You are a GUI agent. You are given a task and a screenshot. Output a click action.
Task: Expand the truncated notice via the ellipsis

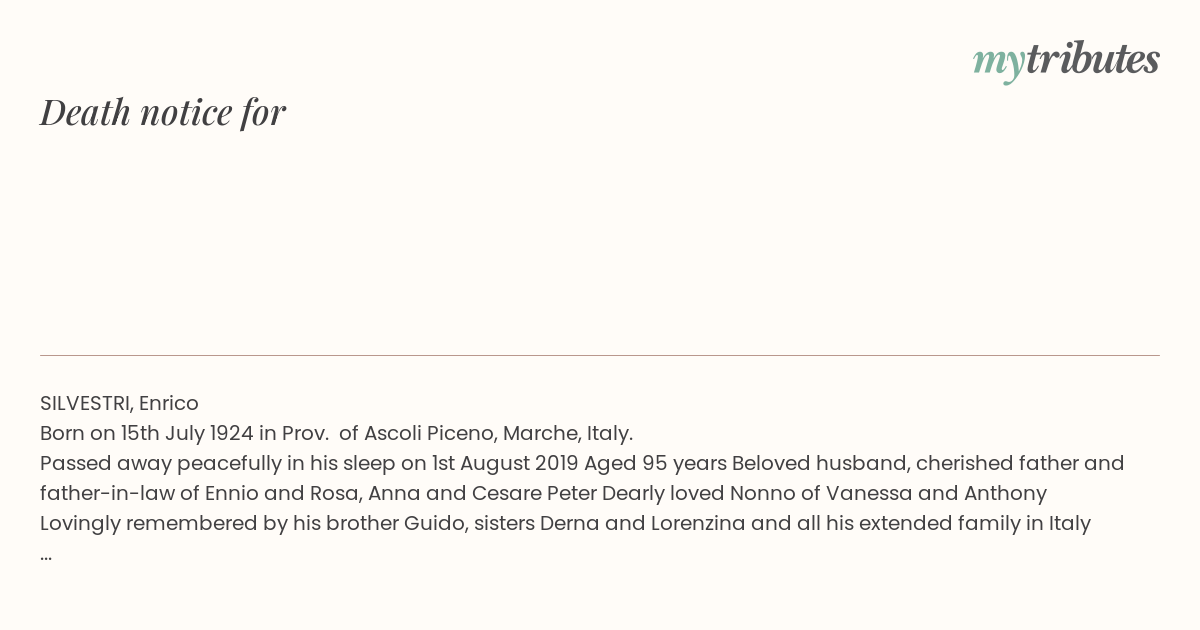pyautogui.click(x=46, y=553)
